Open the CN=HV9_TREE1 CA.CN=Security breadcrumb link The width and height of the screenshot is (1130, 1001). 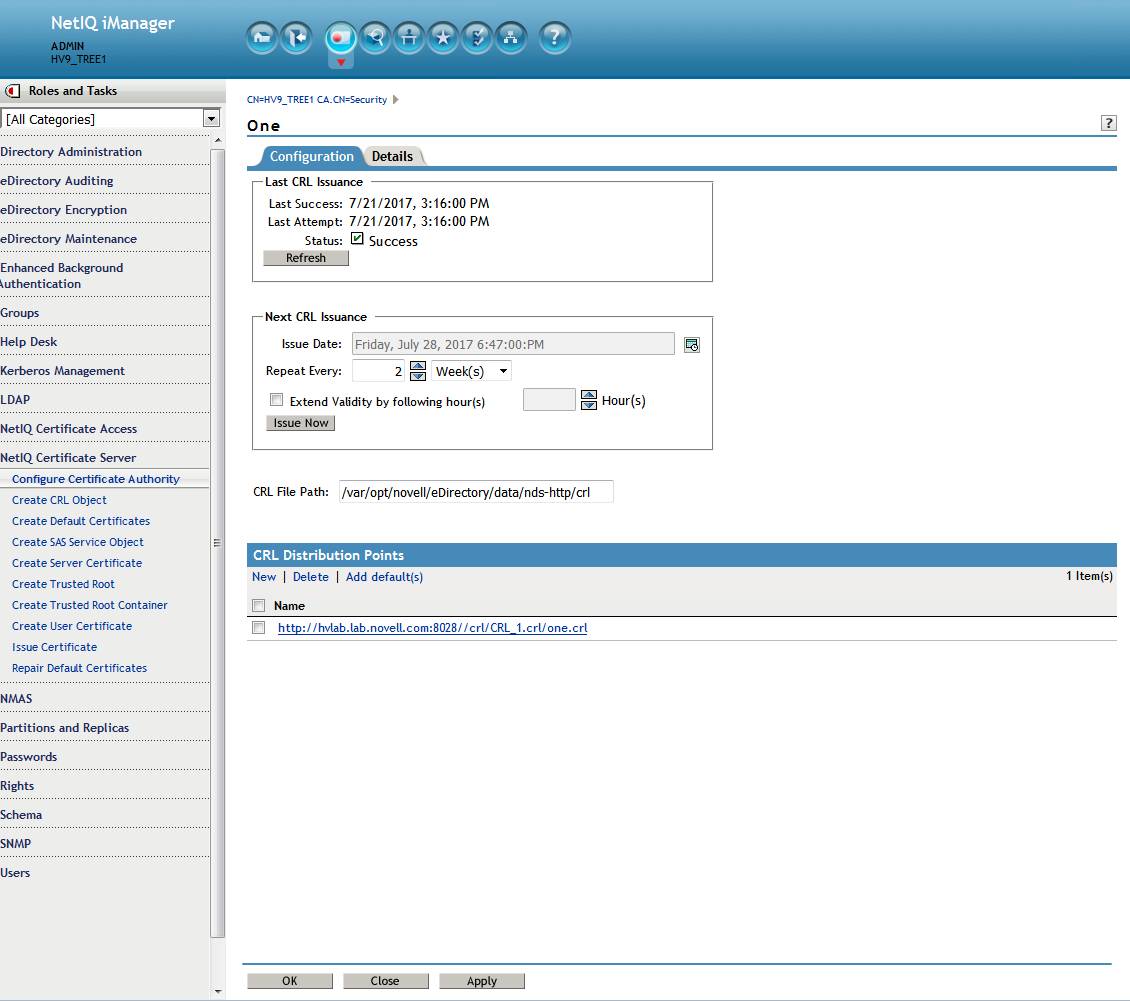[317, 99]
